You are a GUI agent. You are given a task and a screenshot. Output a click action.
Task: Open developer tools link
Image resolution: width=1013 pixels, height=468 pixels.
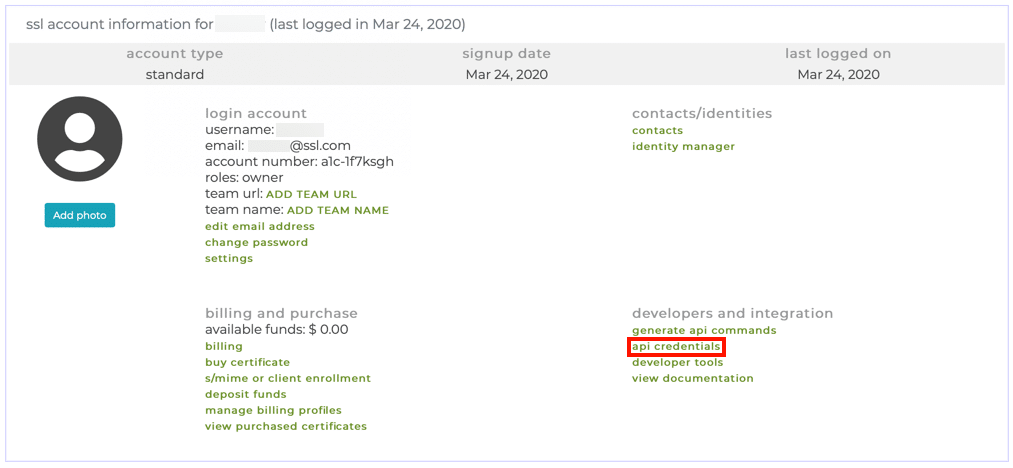point(677,362)
